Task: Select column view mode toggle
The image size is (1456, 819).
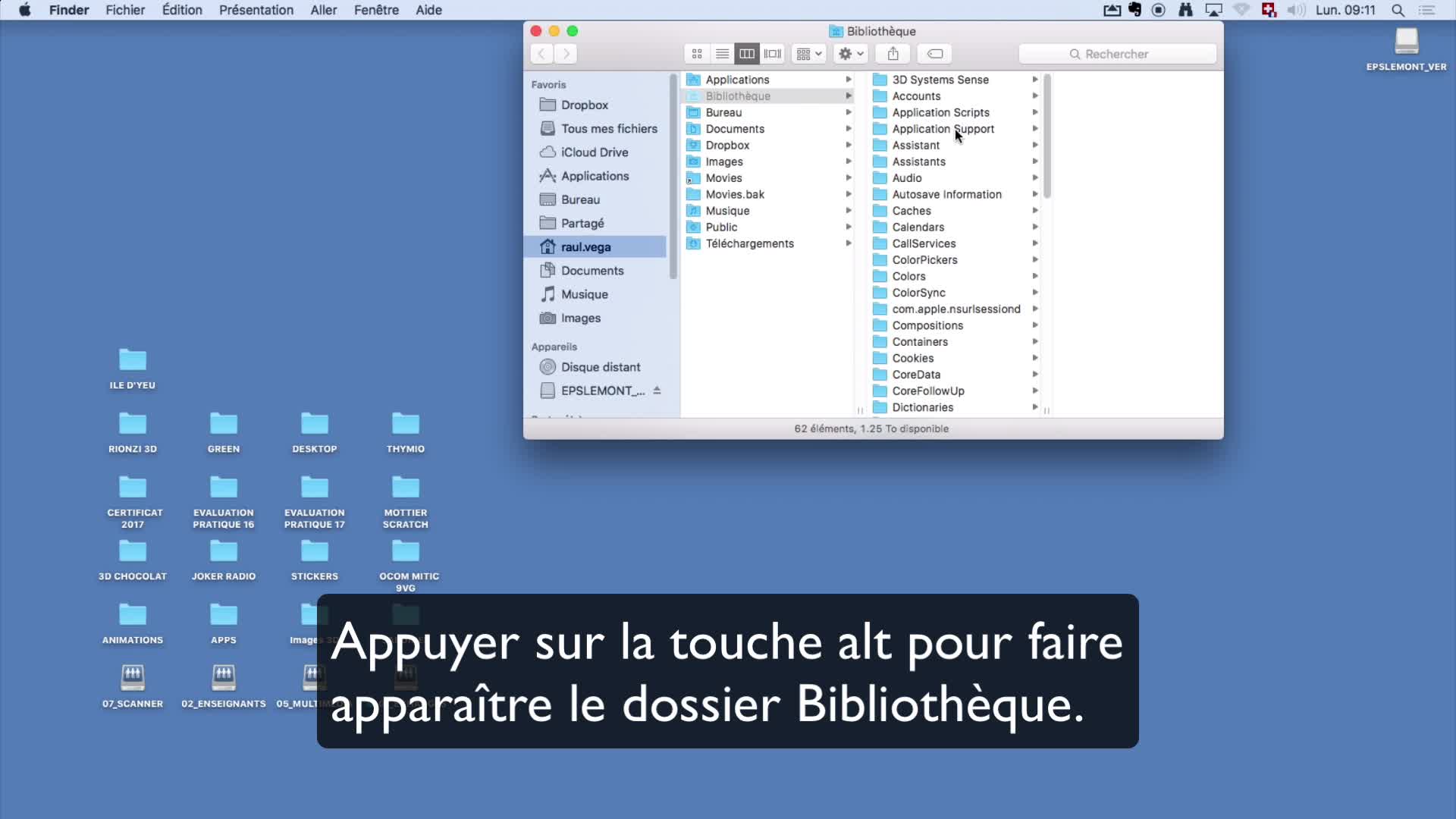Action: (747, 54)
